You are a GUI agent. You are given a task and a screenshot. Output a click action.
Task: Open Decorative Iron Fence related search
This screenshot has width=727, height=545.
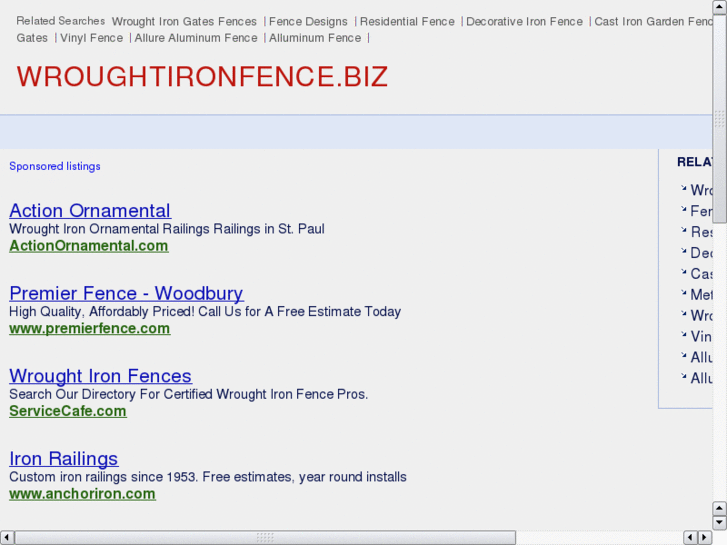524,22
